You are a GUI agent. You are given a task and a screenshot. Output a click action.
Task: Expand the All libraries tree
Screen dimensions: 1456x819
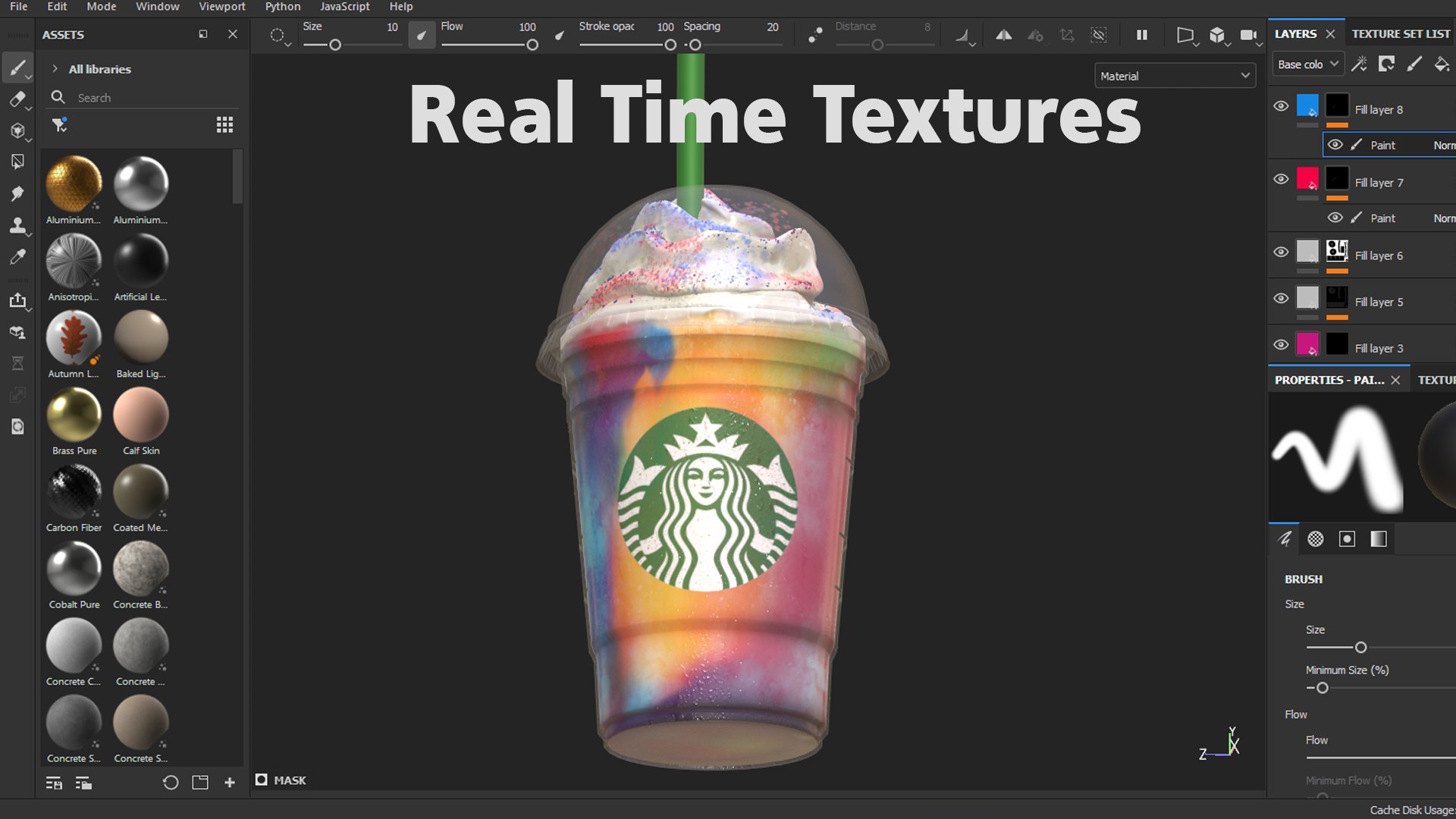click(x=55, y=69)
